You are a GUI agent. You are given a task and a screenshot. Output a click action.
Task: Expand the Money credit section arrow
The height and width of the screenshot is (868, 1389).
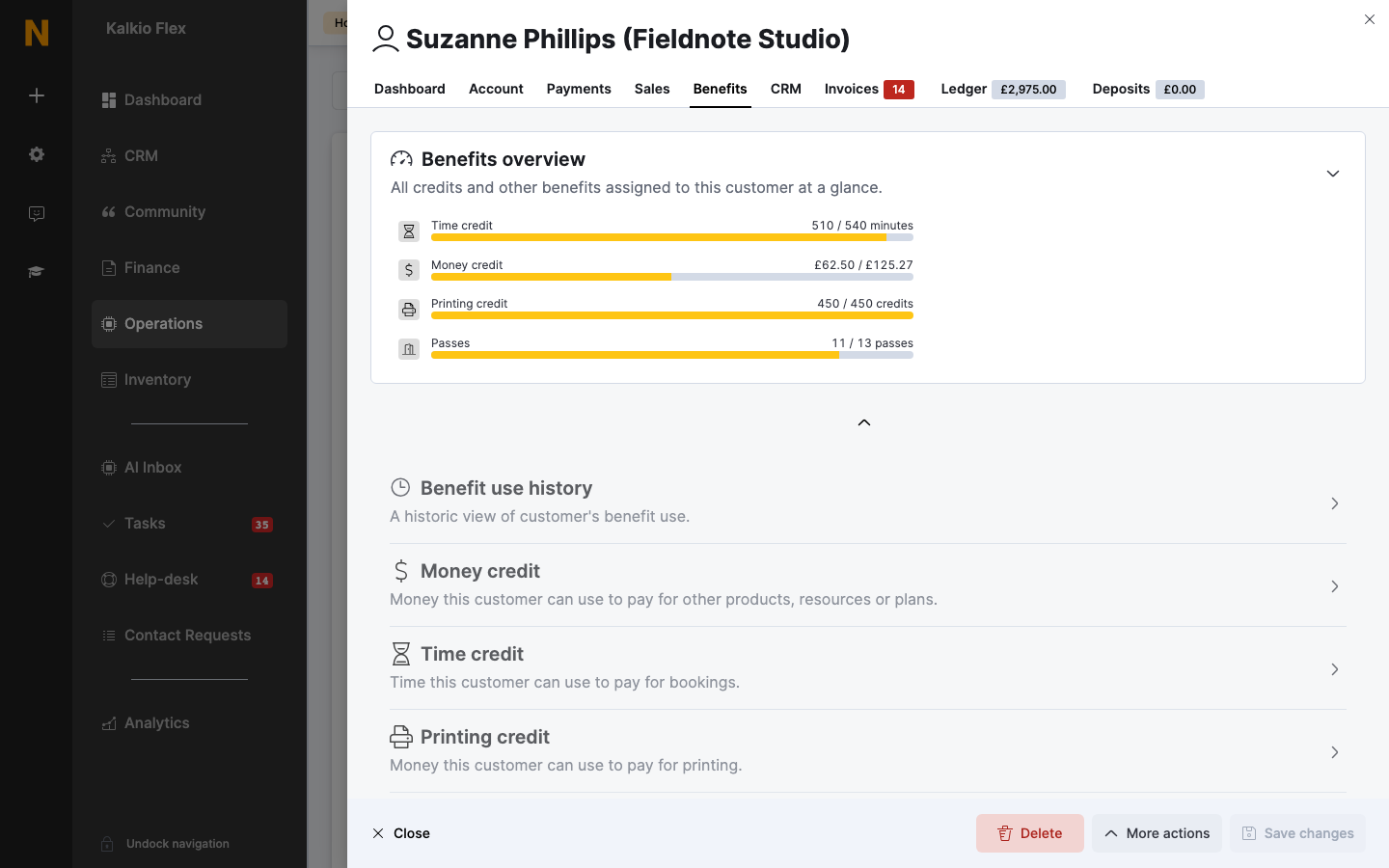(1335, 586)
